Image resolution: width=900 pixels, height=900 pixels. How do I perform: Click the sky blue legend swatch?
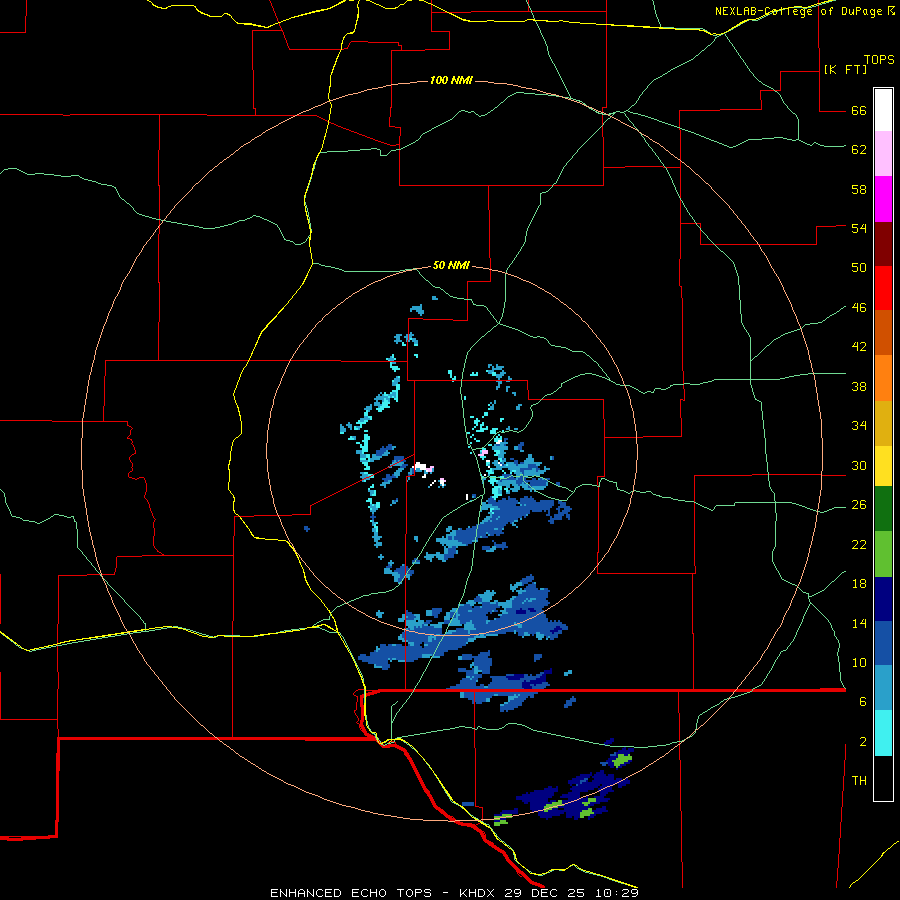point(883,688)
